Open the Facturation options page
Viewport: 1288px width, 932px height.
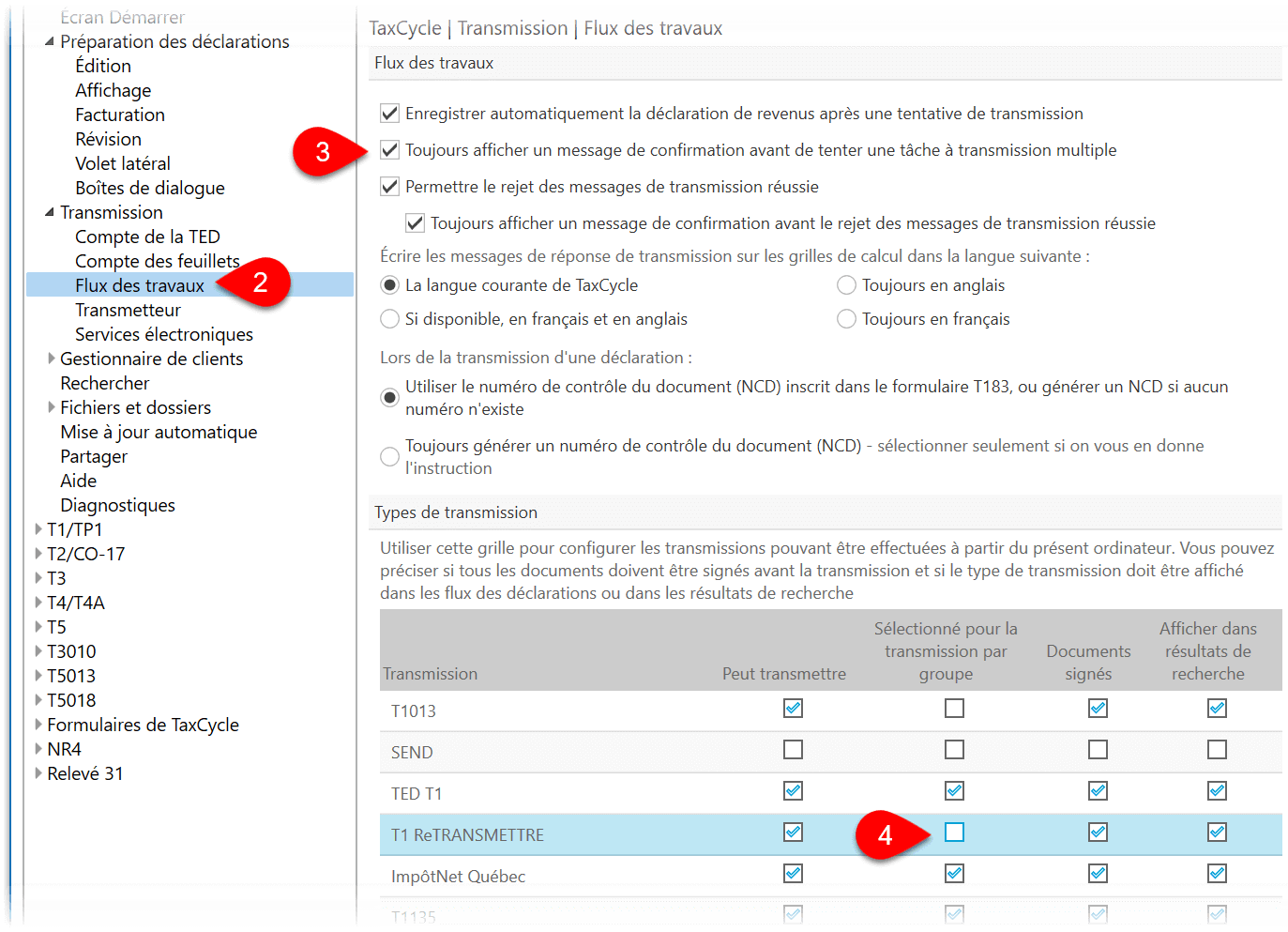pyautogui.click(x=120, y=115)
